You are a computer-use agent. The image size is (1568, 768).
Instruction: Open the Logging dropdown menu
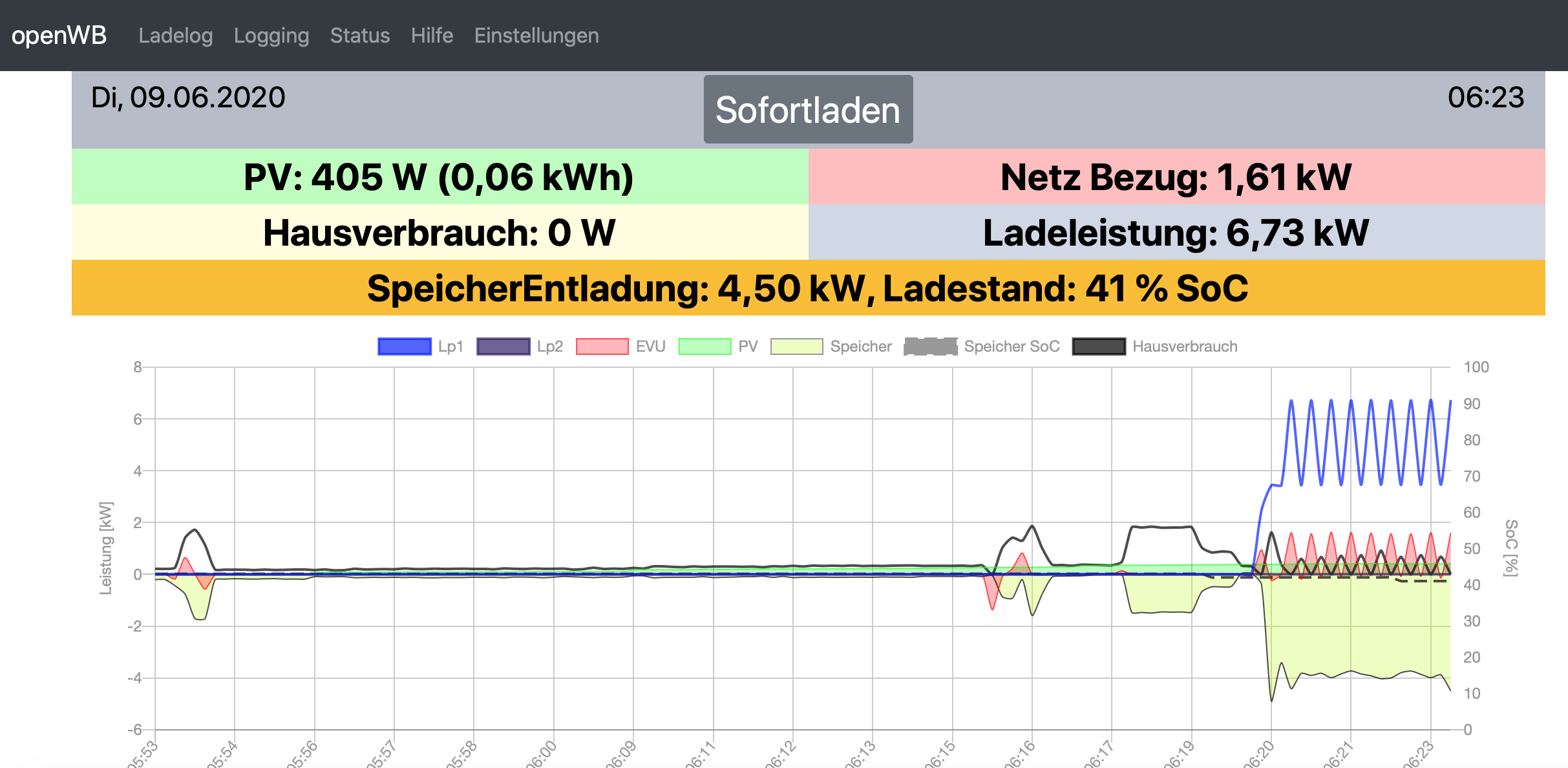[x=271, y=35]
